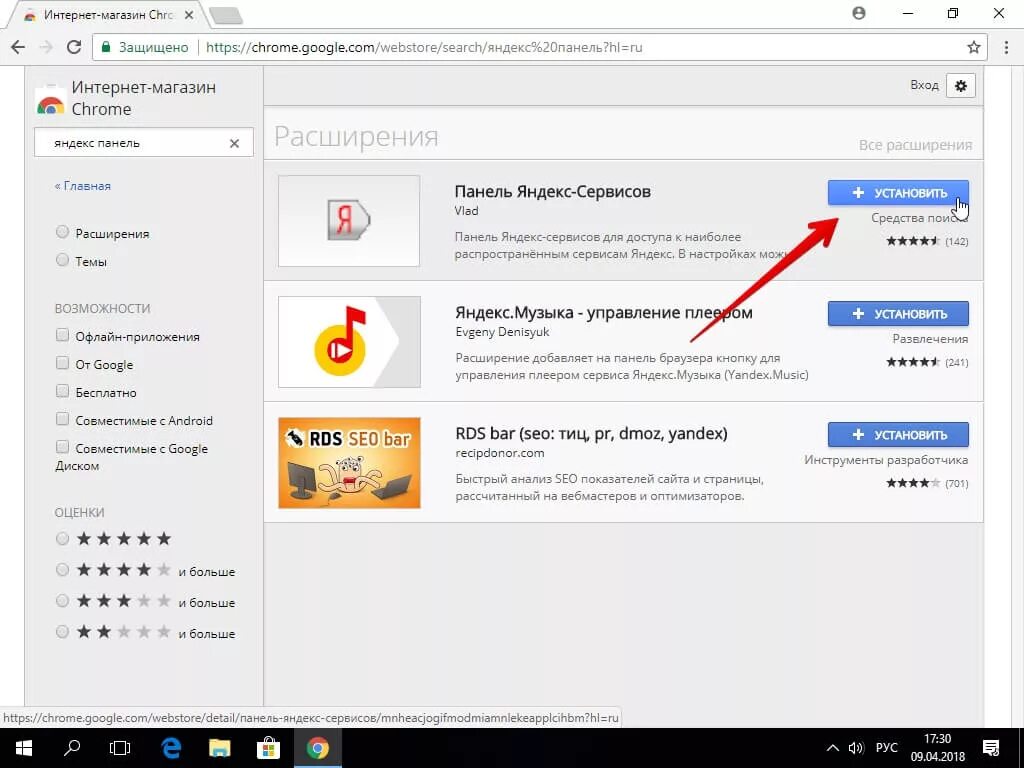Close the Интернет-магазин Chrome tab

coord(189,14)
